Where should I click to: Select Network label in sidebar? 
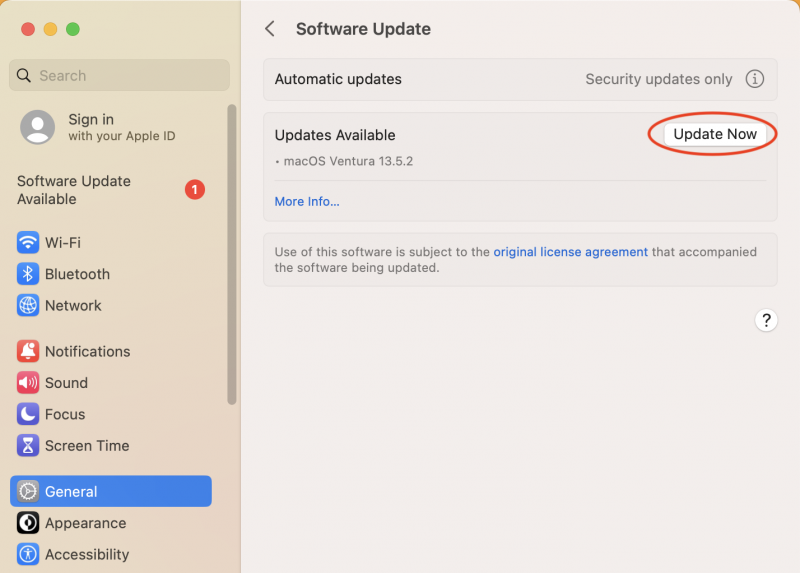73,305
